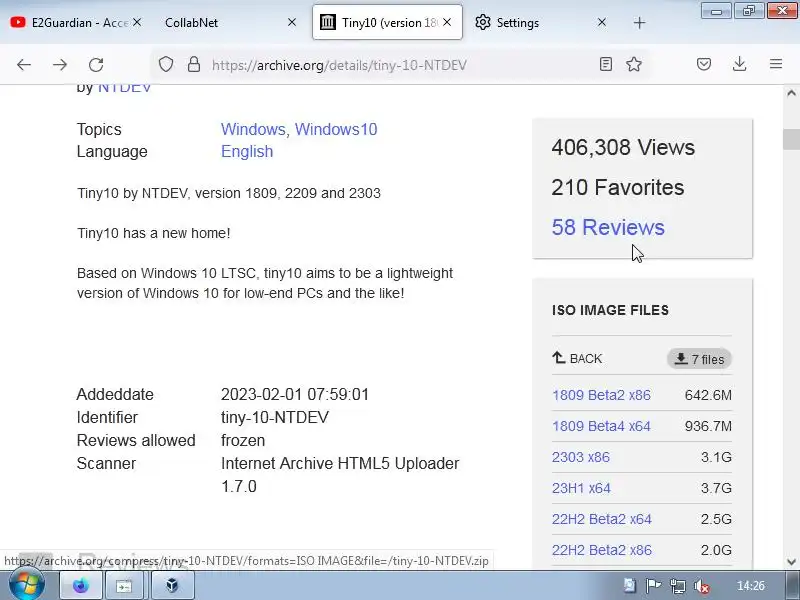The image size is (800, 600).
Task: Go back using the browser back arrow
Action: coord(24,65)
